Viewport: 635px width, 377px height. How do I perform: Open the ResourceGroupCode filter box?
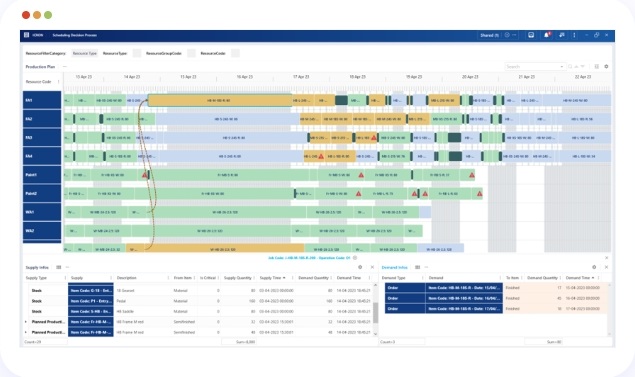tap(191, 53)
